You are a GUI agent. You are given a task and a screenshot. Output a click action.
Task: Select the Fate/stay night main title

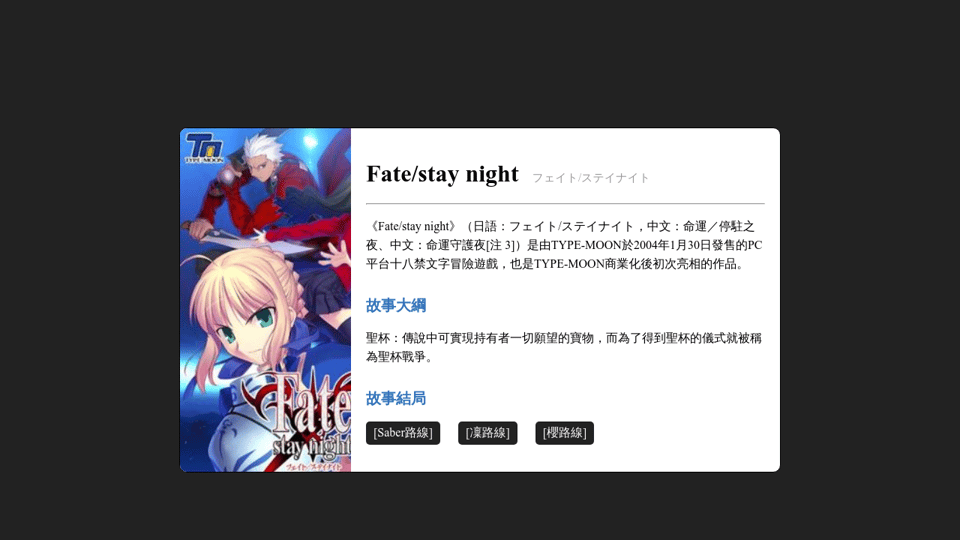coord(442,174)
